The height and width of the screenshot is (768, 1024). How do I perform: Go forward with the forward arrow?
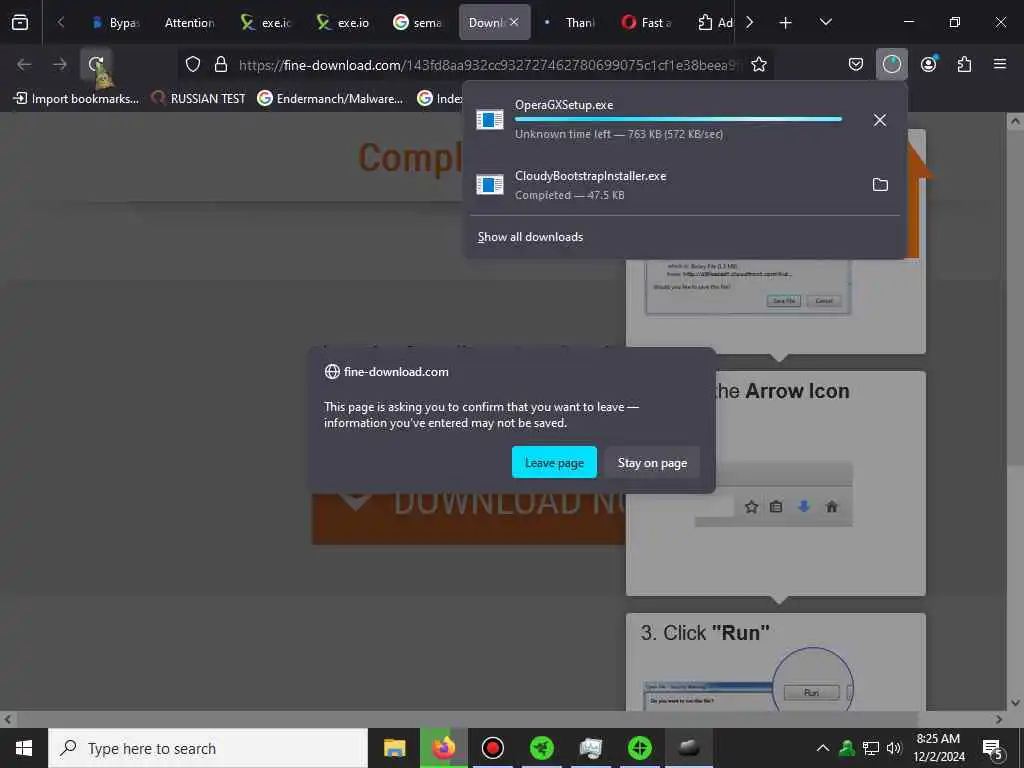[60, 64]
